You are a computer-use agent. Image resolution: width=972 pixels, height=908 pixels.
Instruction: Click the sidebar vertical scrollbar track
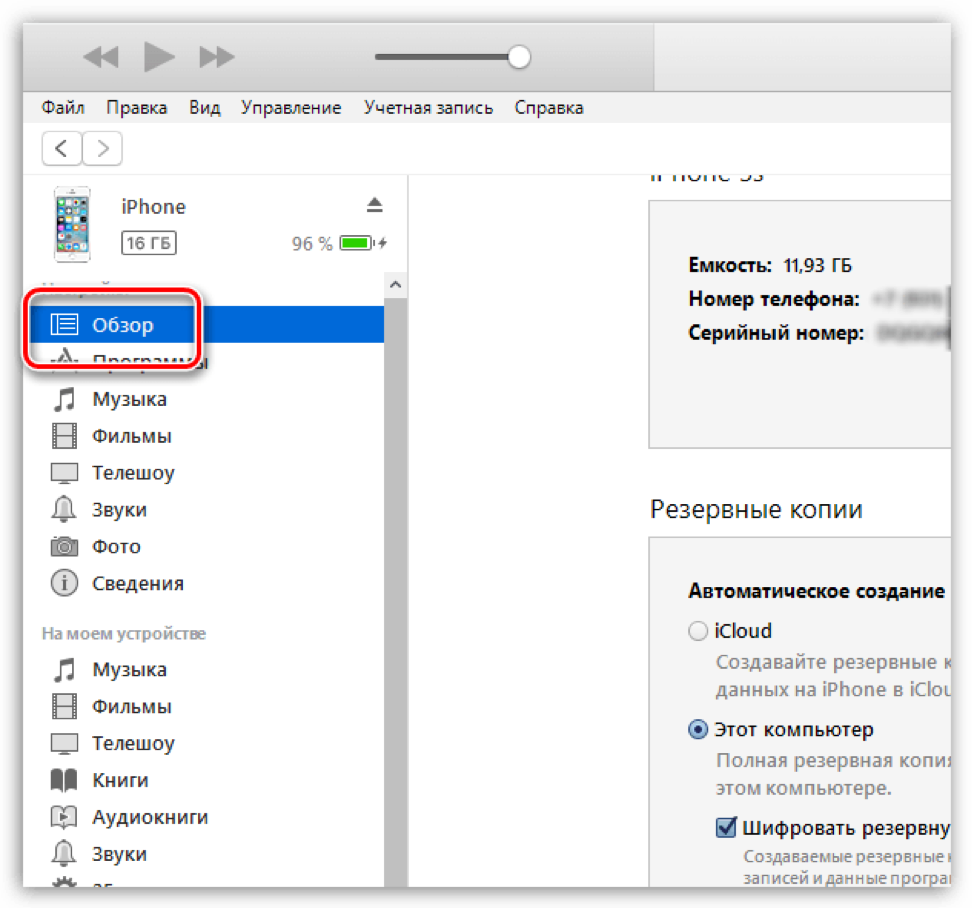click(395, 592)
